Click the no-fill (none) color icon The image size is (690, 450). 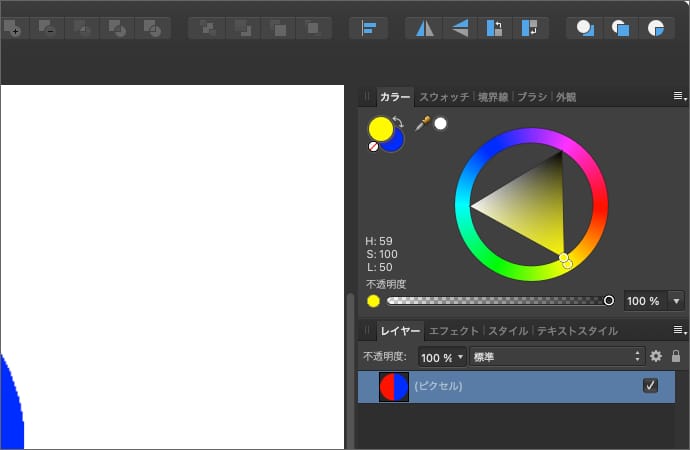click(373, 146)
